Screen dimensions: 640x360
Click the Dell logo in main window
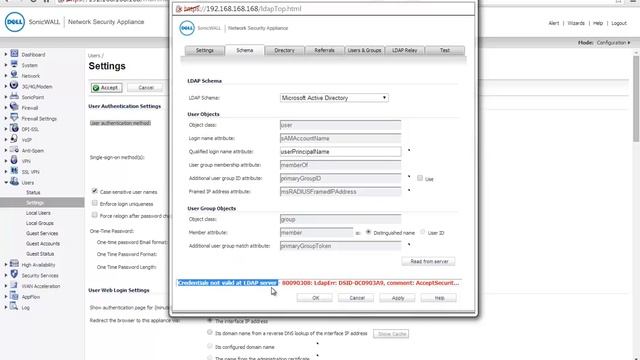[x=15, y=22]
